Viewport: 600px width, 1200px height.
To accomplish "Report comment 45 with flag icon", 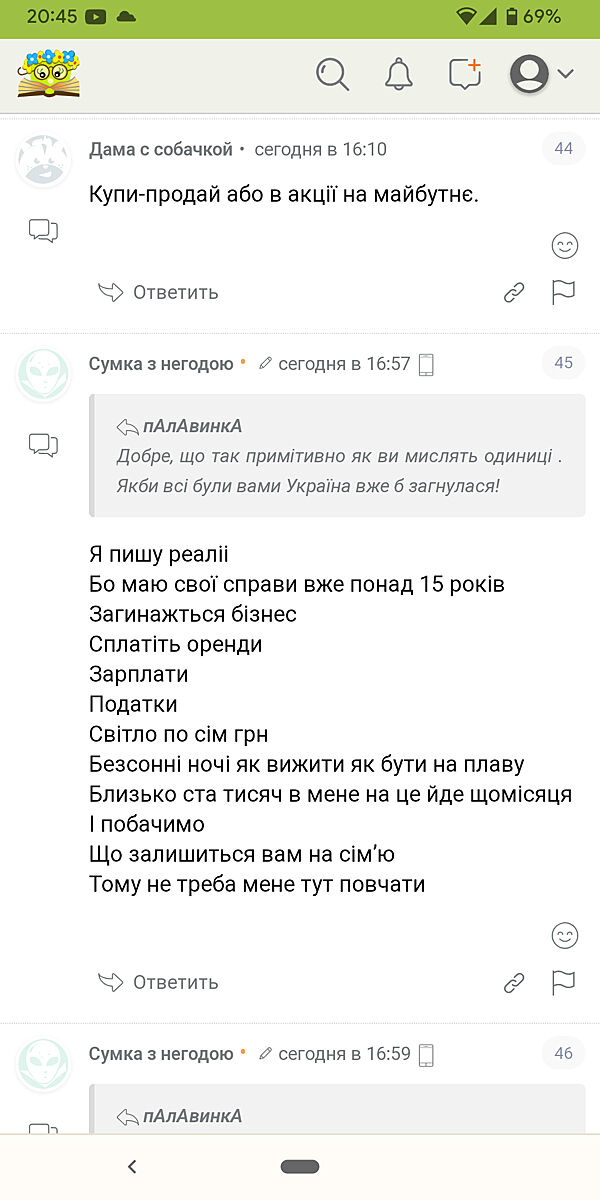I will click(x=564, y=983).
